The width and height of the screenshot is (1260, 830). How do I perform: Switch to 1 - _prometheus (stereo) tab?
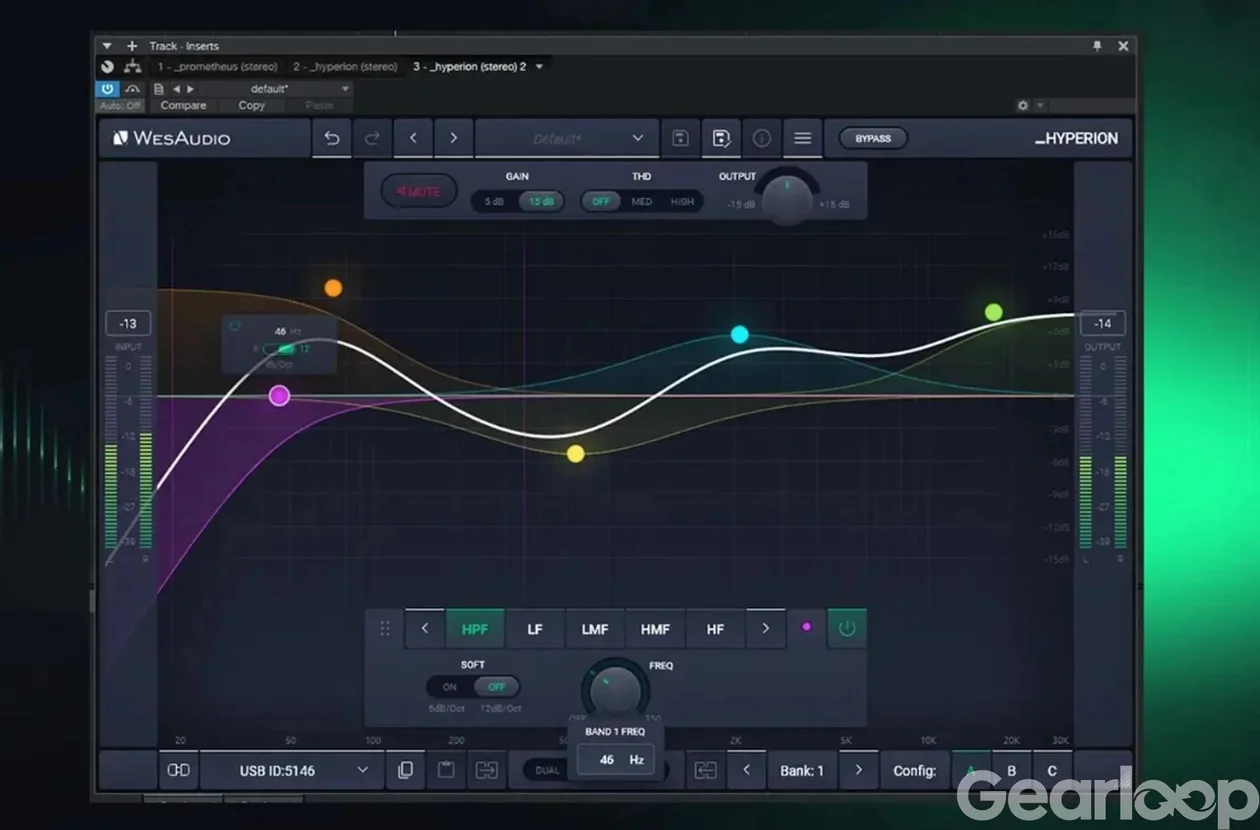point(217,67)
